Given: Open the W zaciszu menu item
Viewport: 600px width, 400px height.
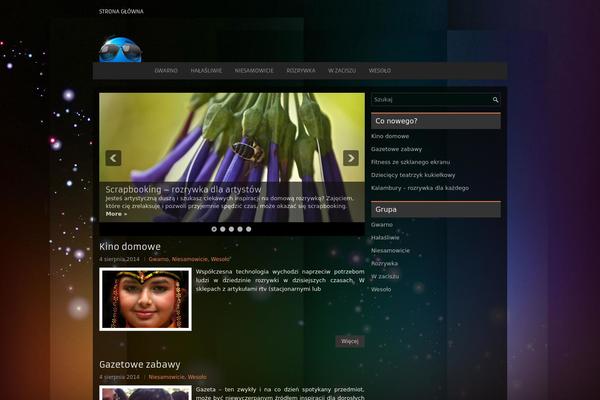Looking at the screenshot, I should point(342,70).
